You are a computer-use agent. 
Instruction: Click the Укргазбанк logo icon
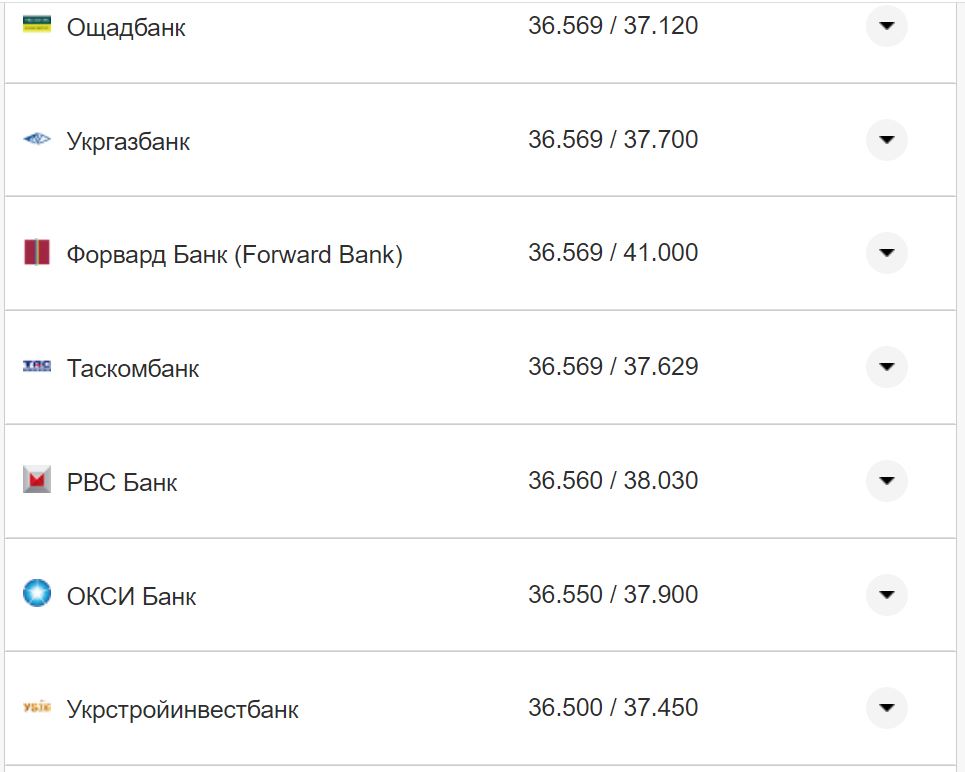point(37,140)
